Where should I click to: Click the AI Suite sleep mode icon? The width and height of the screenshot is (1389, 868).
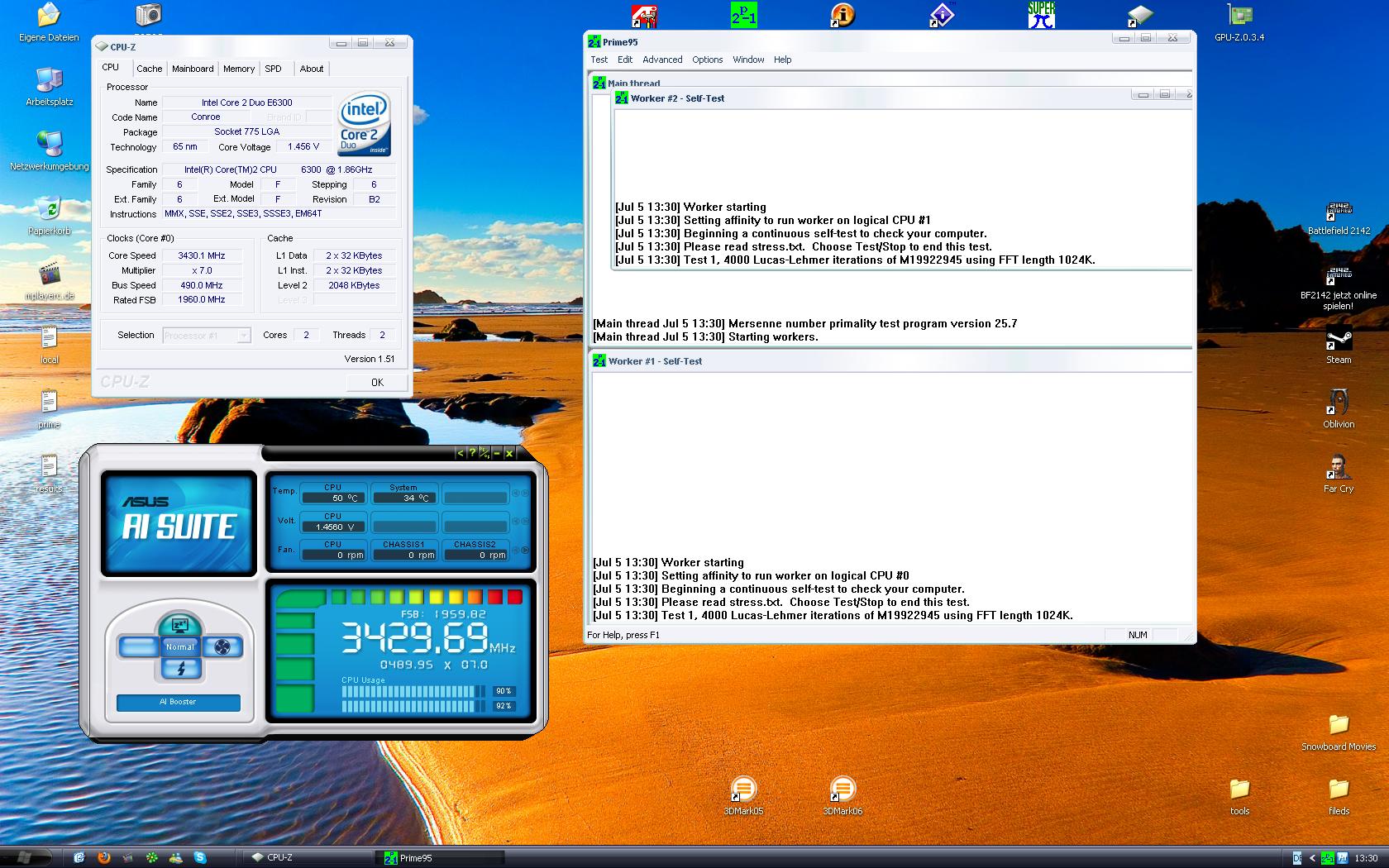pyautogui.click(x=179, y=625)
